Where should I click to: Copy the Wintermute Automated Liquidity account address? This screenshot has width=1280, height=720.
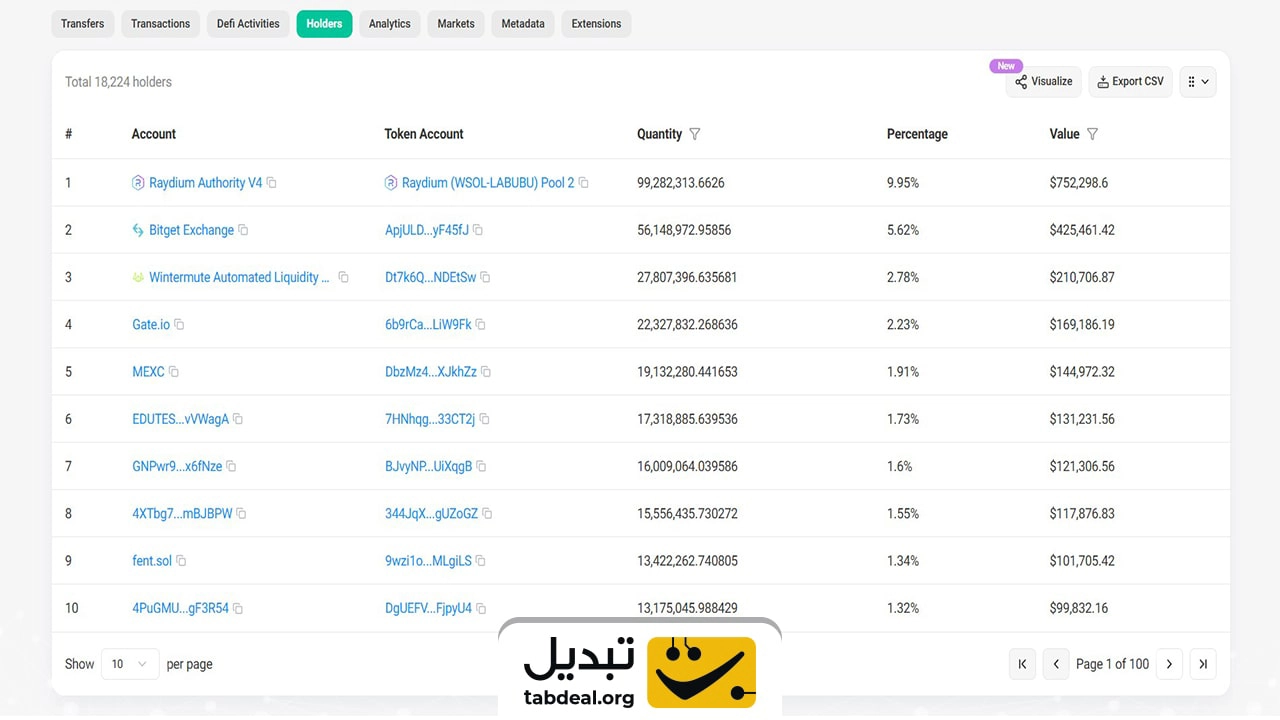tap(343, 277)
